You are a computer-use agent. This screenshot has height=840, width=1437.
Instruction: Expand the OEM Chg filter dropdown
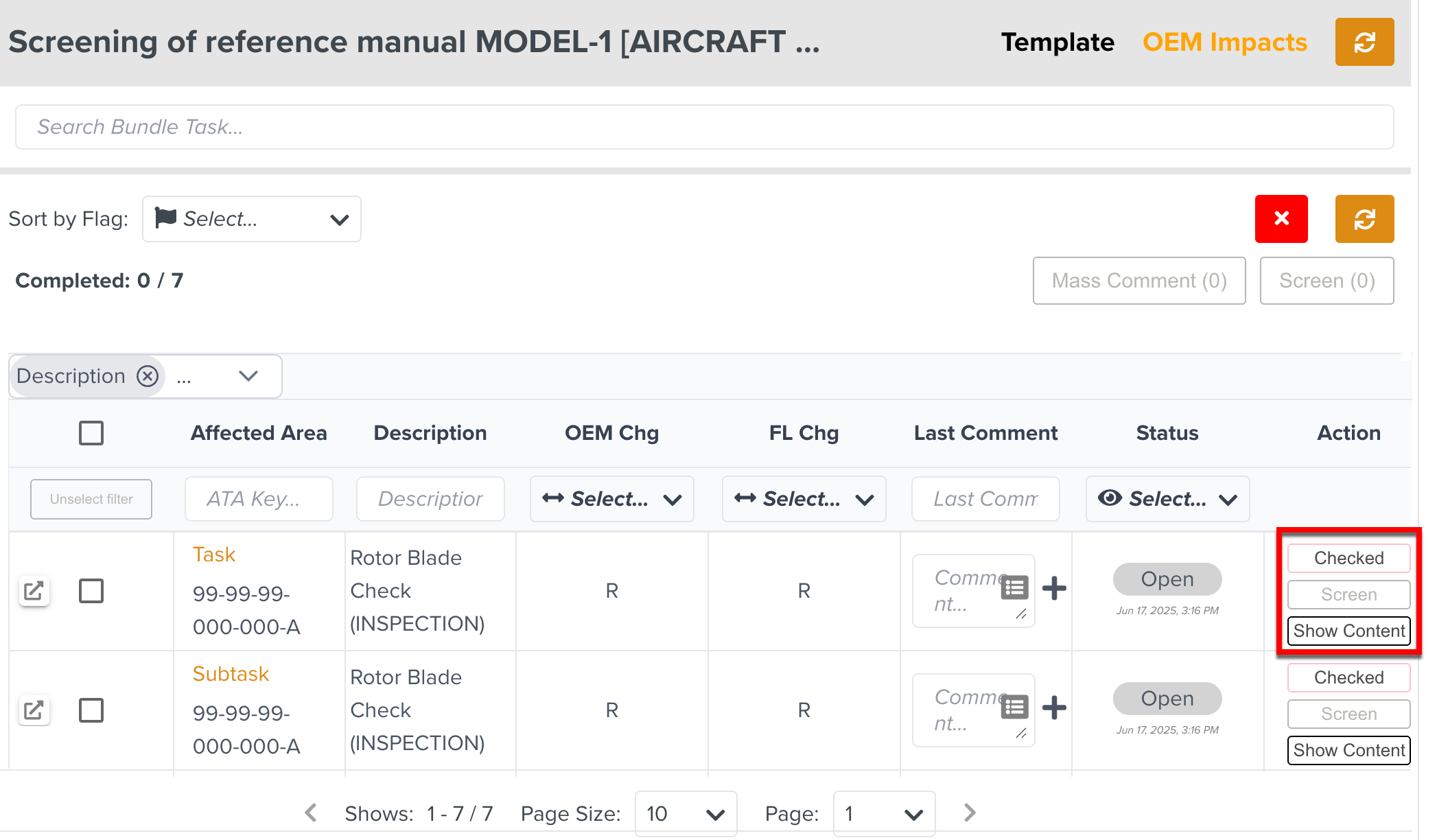[x=611, y=499]
